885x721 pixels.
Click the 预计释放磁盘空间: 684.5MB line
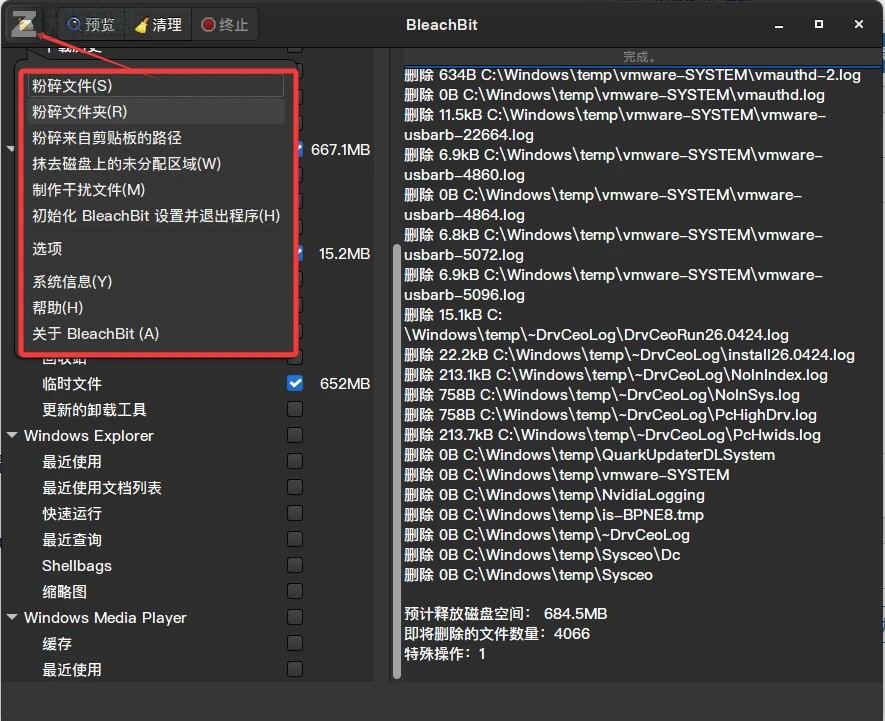click(x=506, y=614)
